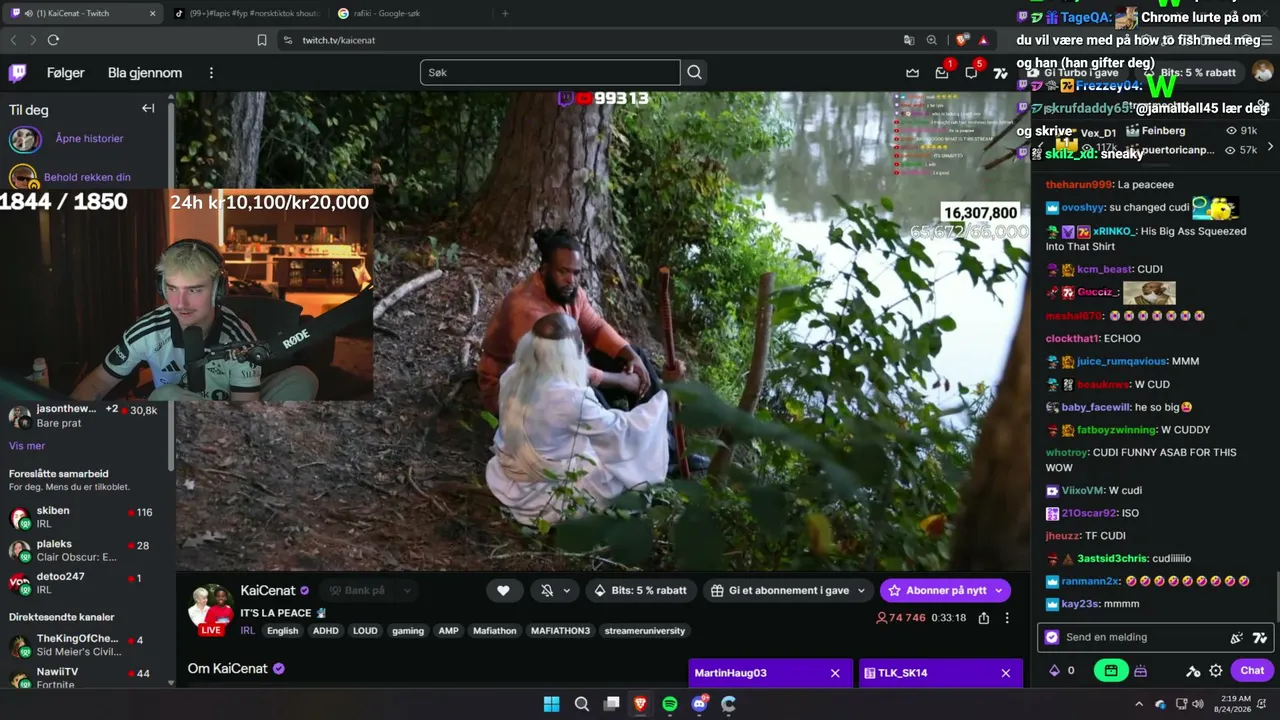Click KaiCenat's live profile avatar
The height and width of the screenshot is (720, 1280).
pyautogui.click(x=211, y=608)
